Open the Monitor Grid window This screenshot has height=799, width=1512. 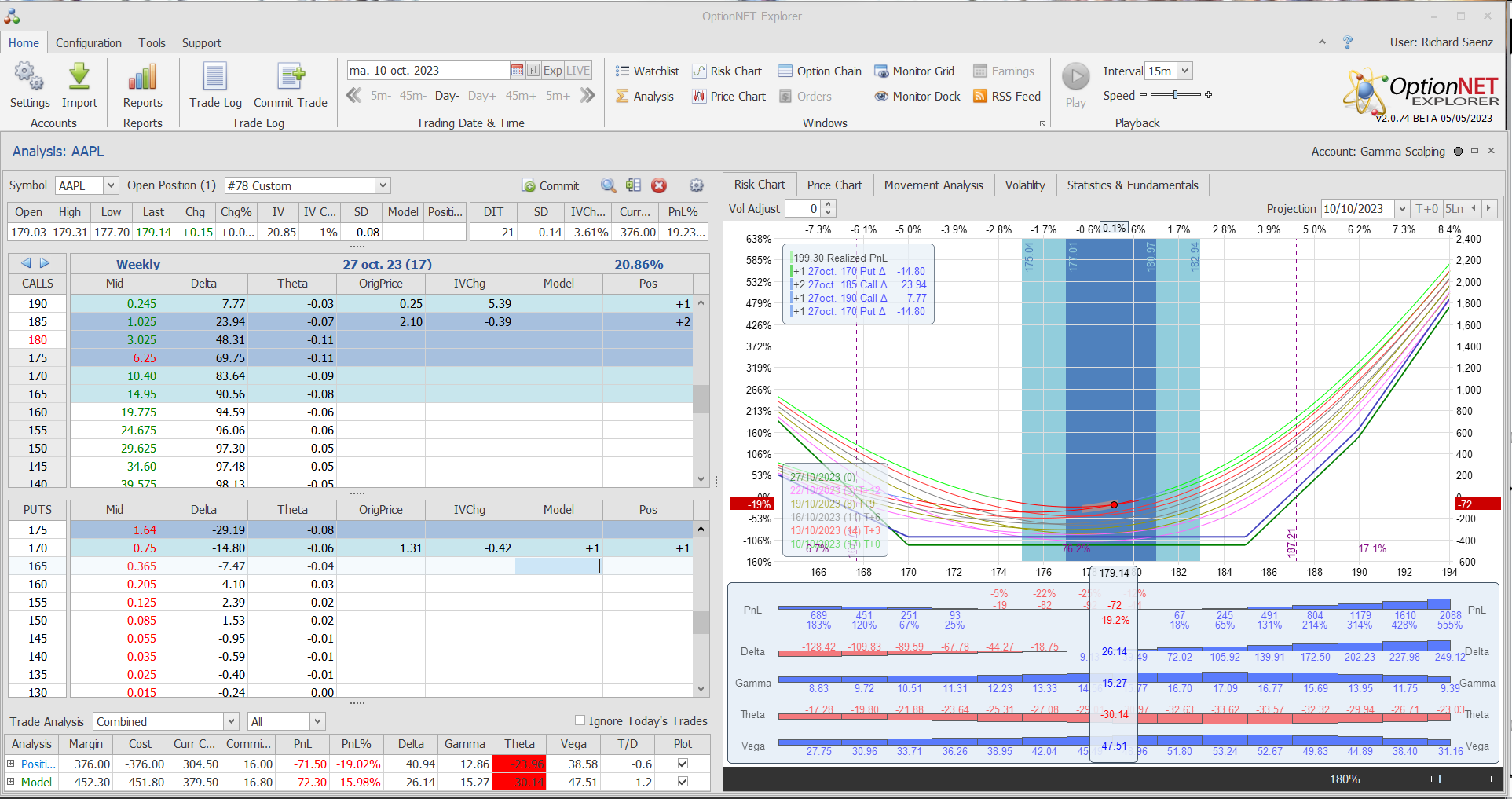point(914,71)
